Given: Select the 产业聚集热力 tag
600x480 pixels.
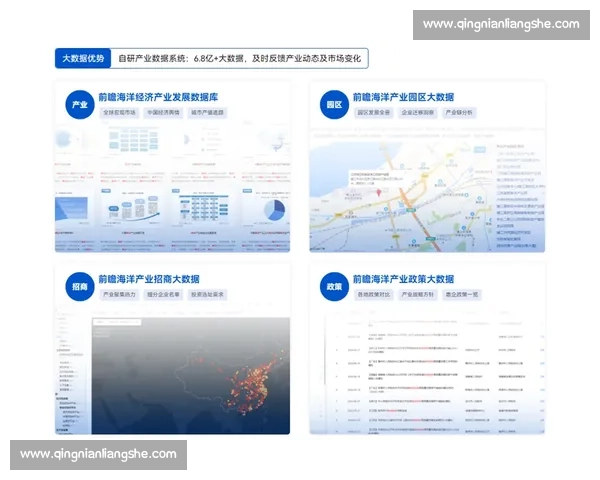Looking at the screenshot, I should pyautogui.click(x=119, y=294).
